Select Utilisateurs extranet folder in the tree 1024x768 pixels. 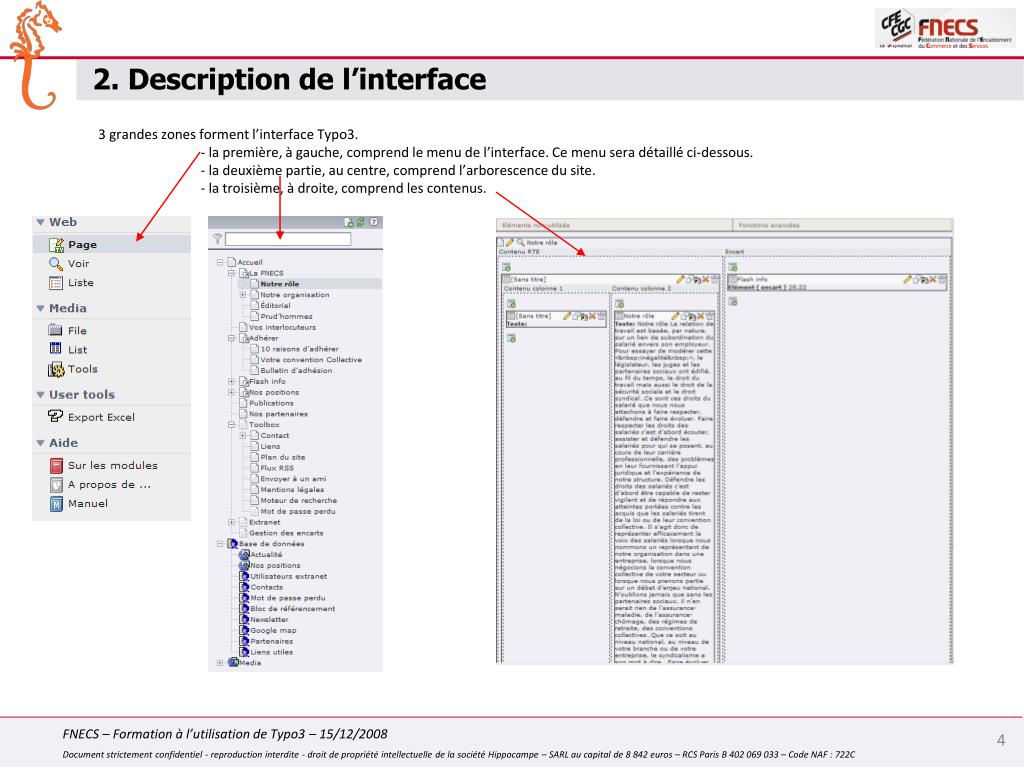point(289,576)
